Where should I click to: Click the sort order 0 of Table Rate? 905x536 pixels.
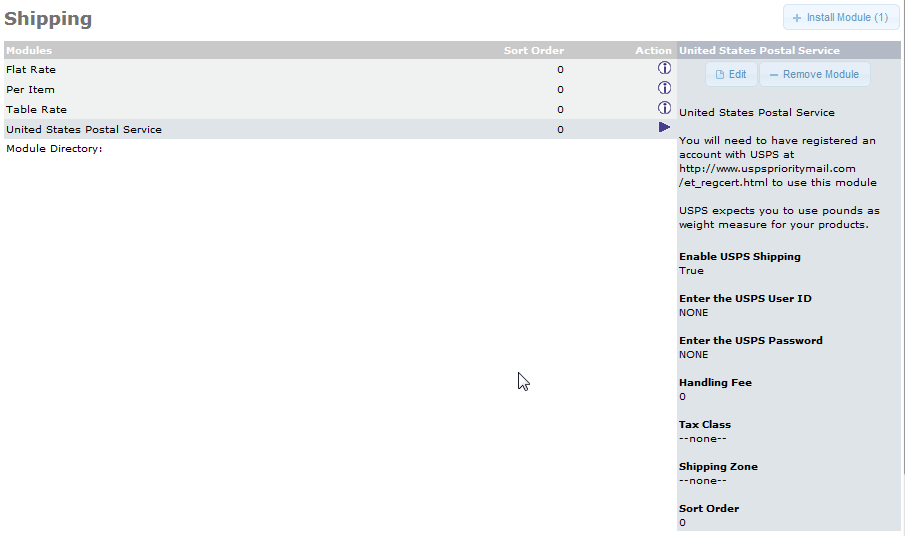(x=560, y=110)
